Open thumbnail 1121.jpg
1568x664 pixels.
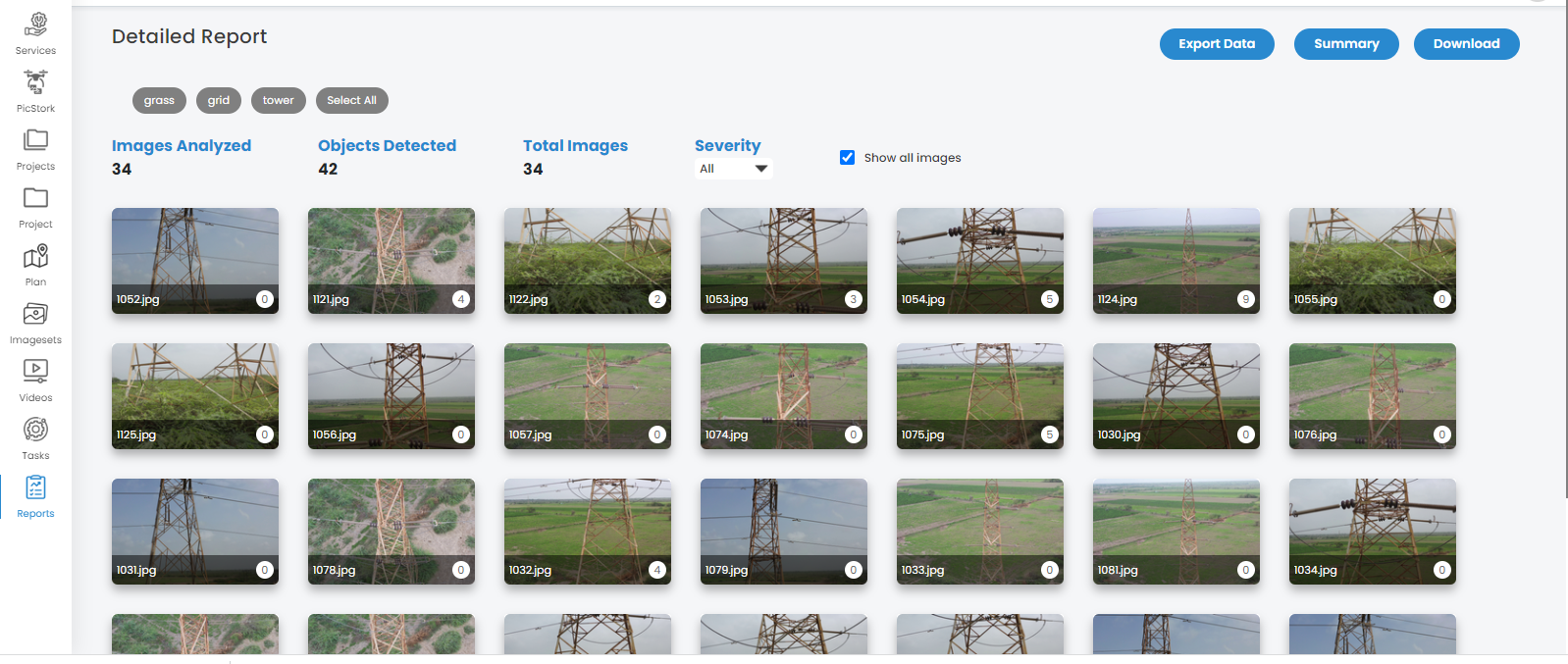coord(392,261)
